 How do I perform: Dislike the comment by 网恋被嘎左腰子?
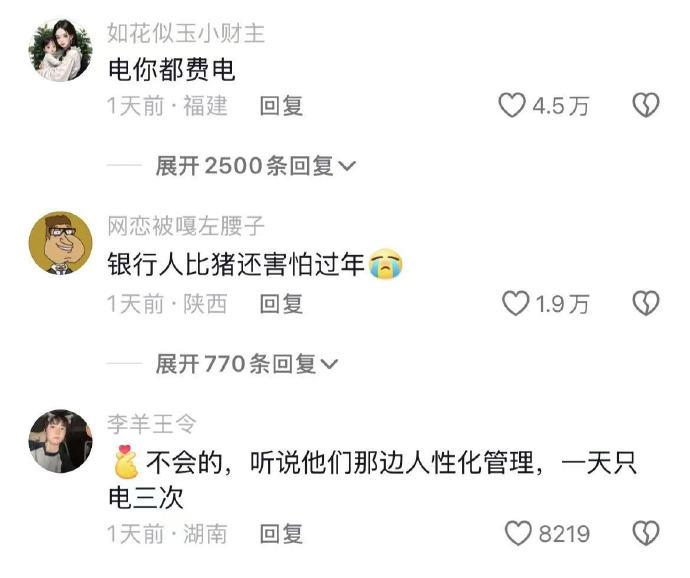646,303
